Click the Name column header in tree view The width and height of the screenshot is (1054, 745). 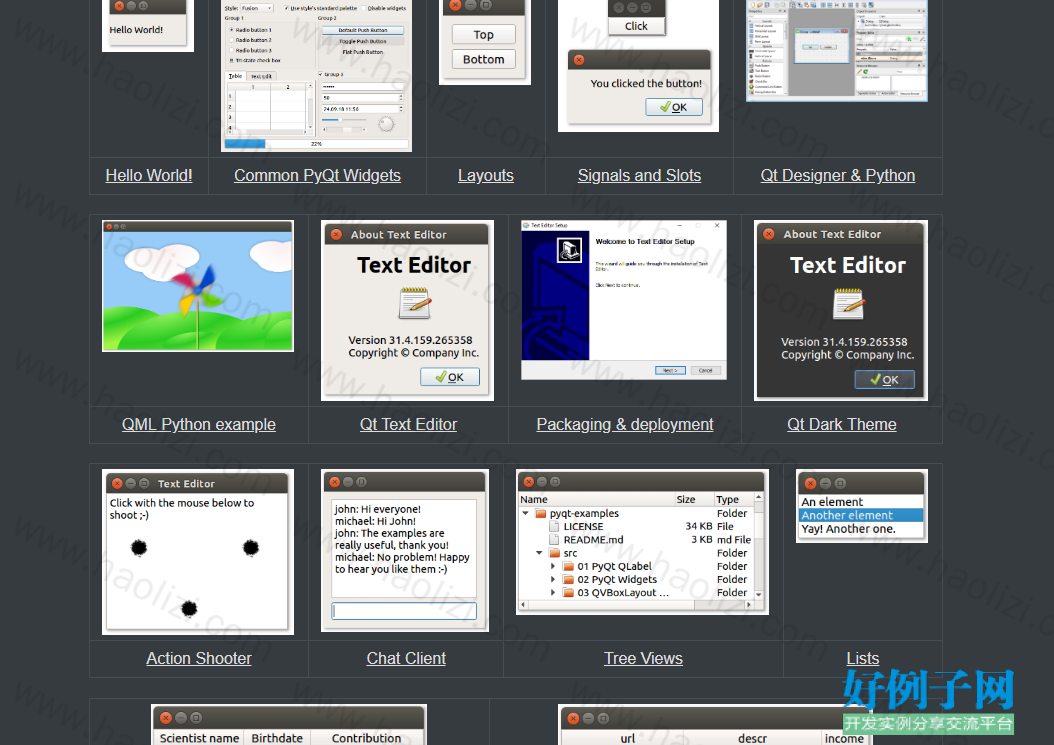pyautogui.click(x=596, y=499)
